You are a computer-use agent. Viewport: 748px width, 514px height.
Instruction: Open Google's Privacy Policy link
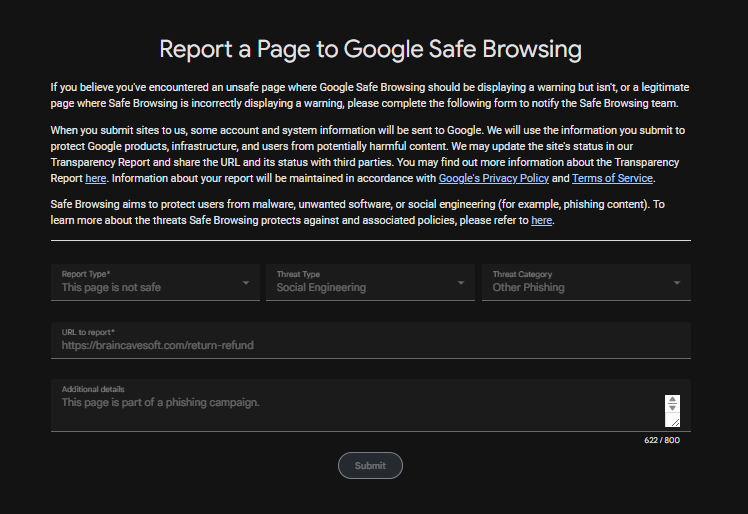click(494, 178)
